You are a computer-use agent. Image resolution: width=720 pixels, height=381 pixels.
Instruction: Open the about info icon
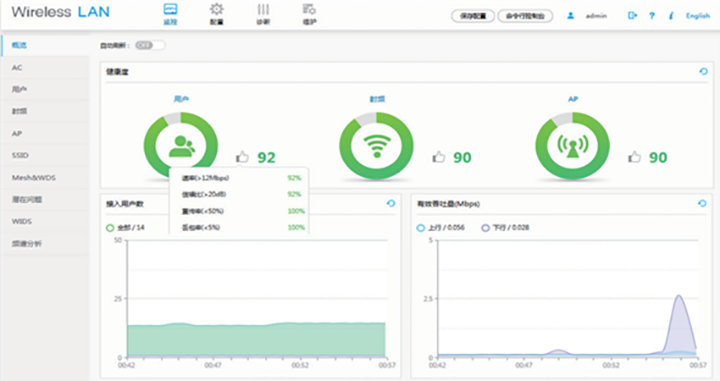pos(671,16)
